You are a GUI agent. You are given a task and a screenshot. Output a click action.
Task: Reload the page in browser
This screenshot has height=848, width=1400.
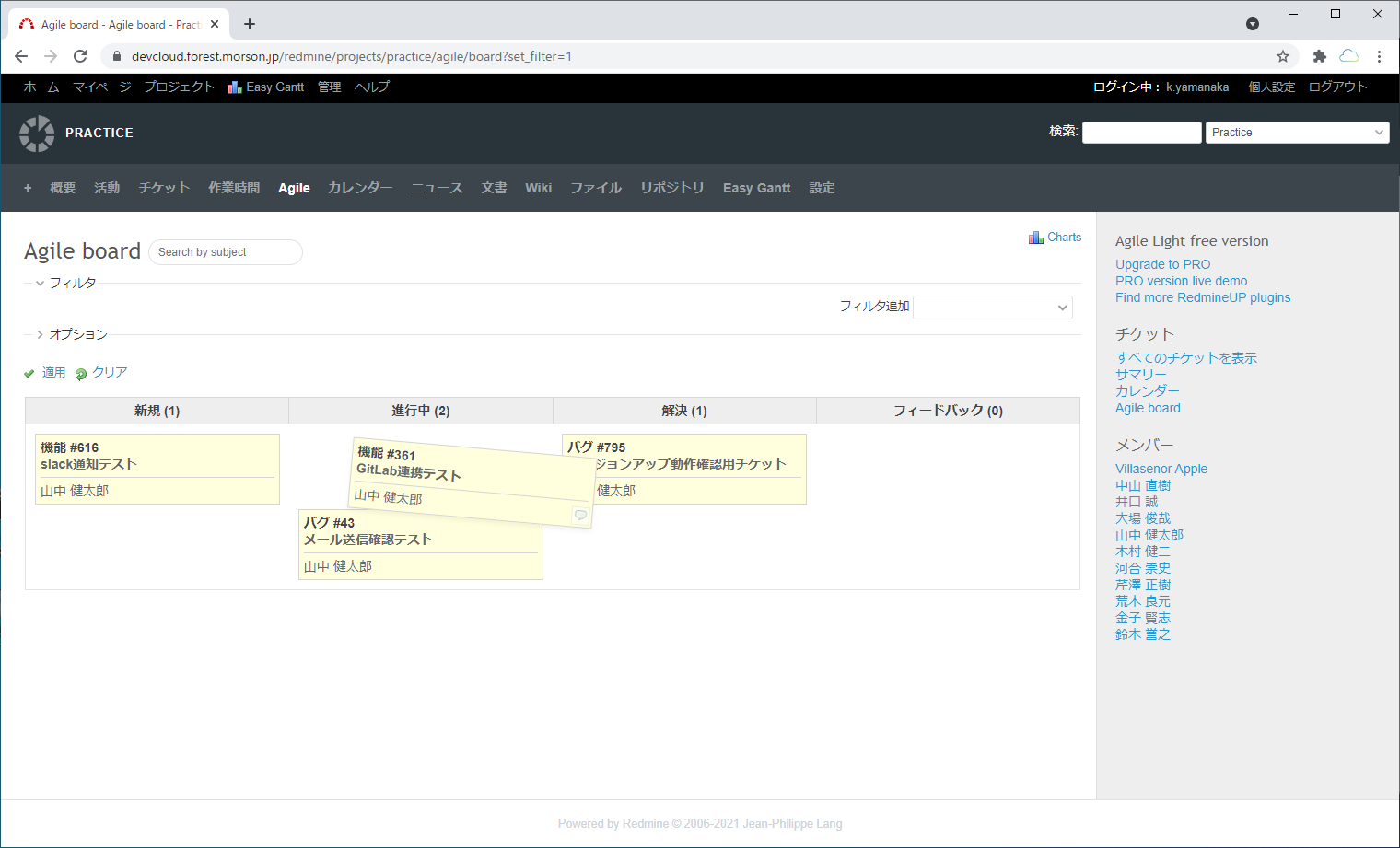pos(80,56)
